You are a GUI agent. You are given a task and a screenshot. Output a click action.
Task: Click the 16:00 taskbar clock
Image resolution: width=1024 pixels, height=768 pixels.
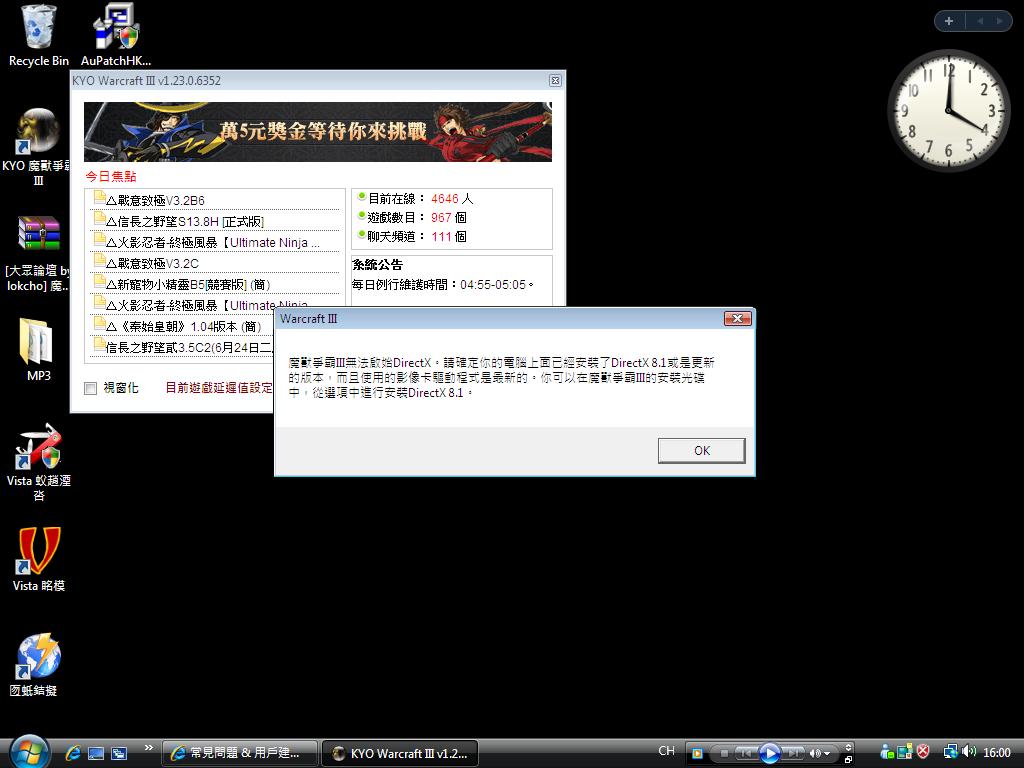(x=996, y=752)
